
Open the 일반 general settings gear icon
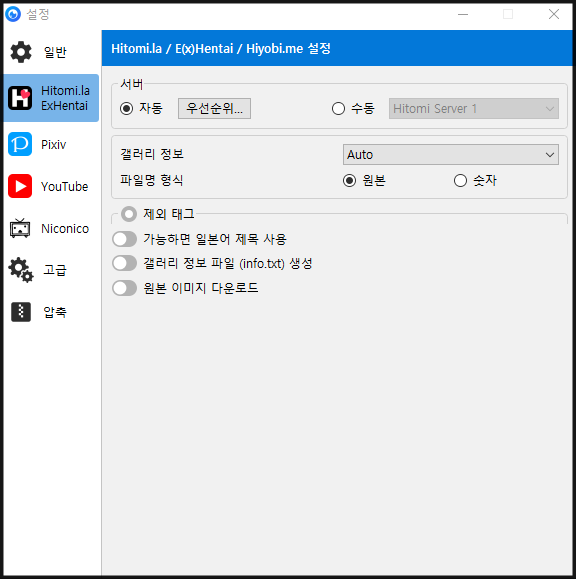pos(21,52)
